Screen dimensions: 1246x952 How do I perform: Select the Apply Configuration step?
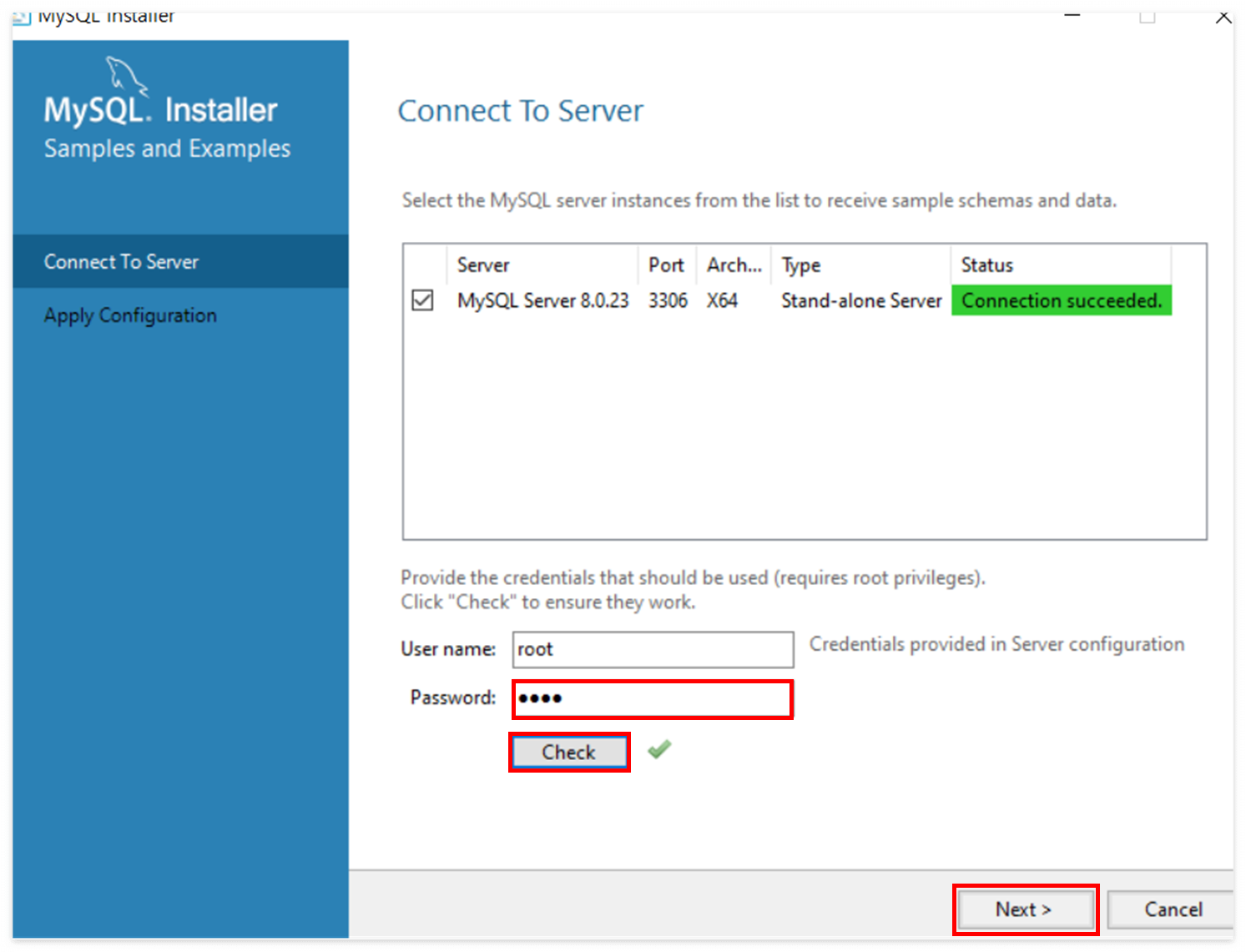pyautogui.click(x=180, y=315)
